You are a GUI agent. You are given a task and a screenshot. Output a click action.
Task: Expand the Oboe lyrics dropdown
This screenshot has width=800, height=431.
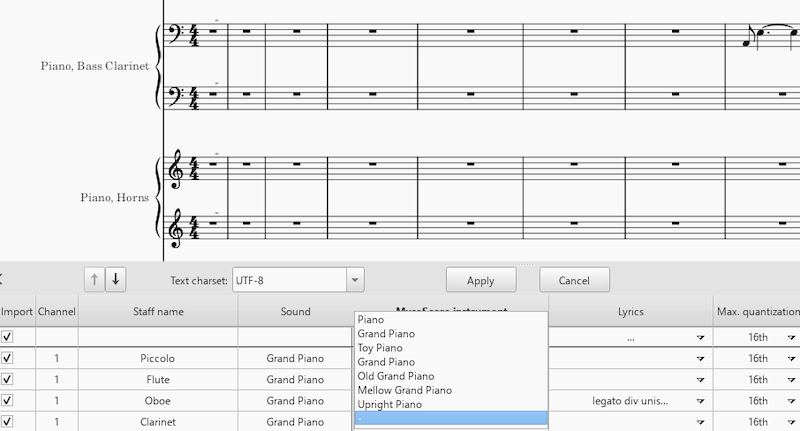click(x=700, y=402)
